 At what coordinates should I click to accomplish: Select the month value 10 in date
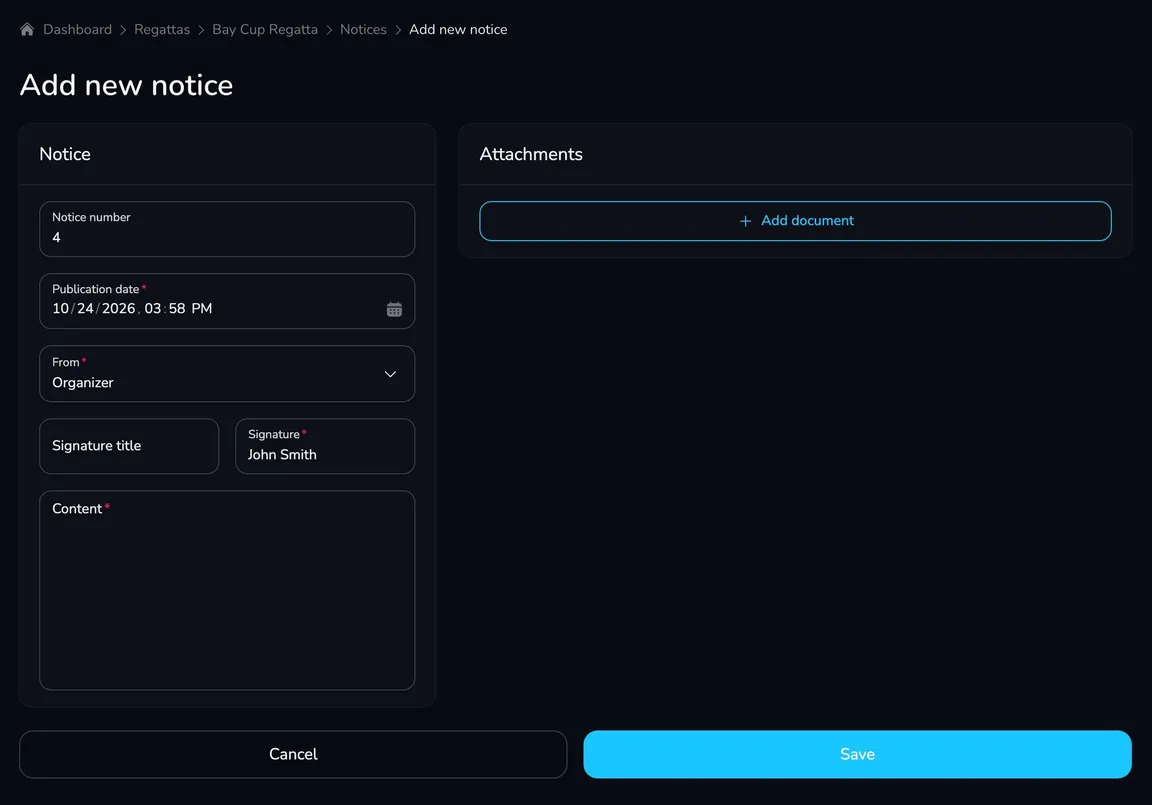click(x=60, y=308)
